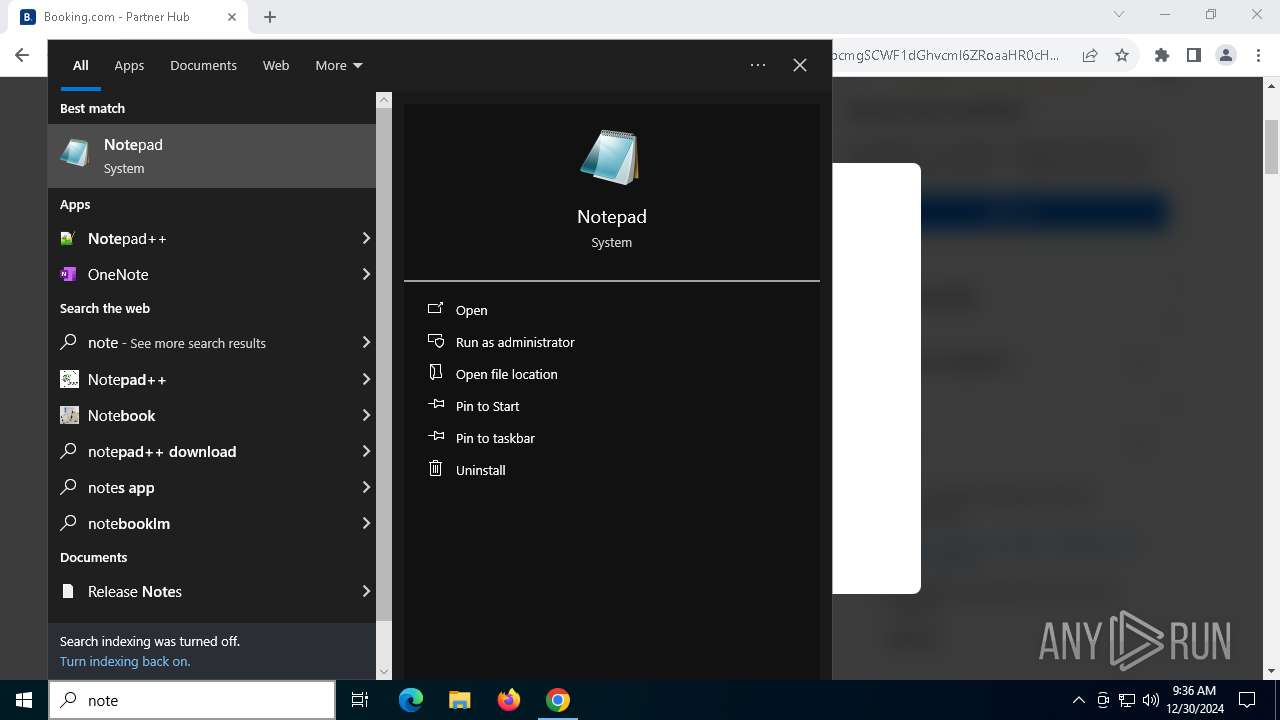This screenshot has width=1280, height=720.
Task: Expand the Notebook web result arrow
Action: pos(366,415)
